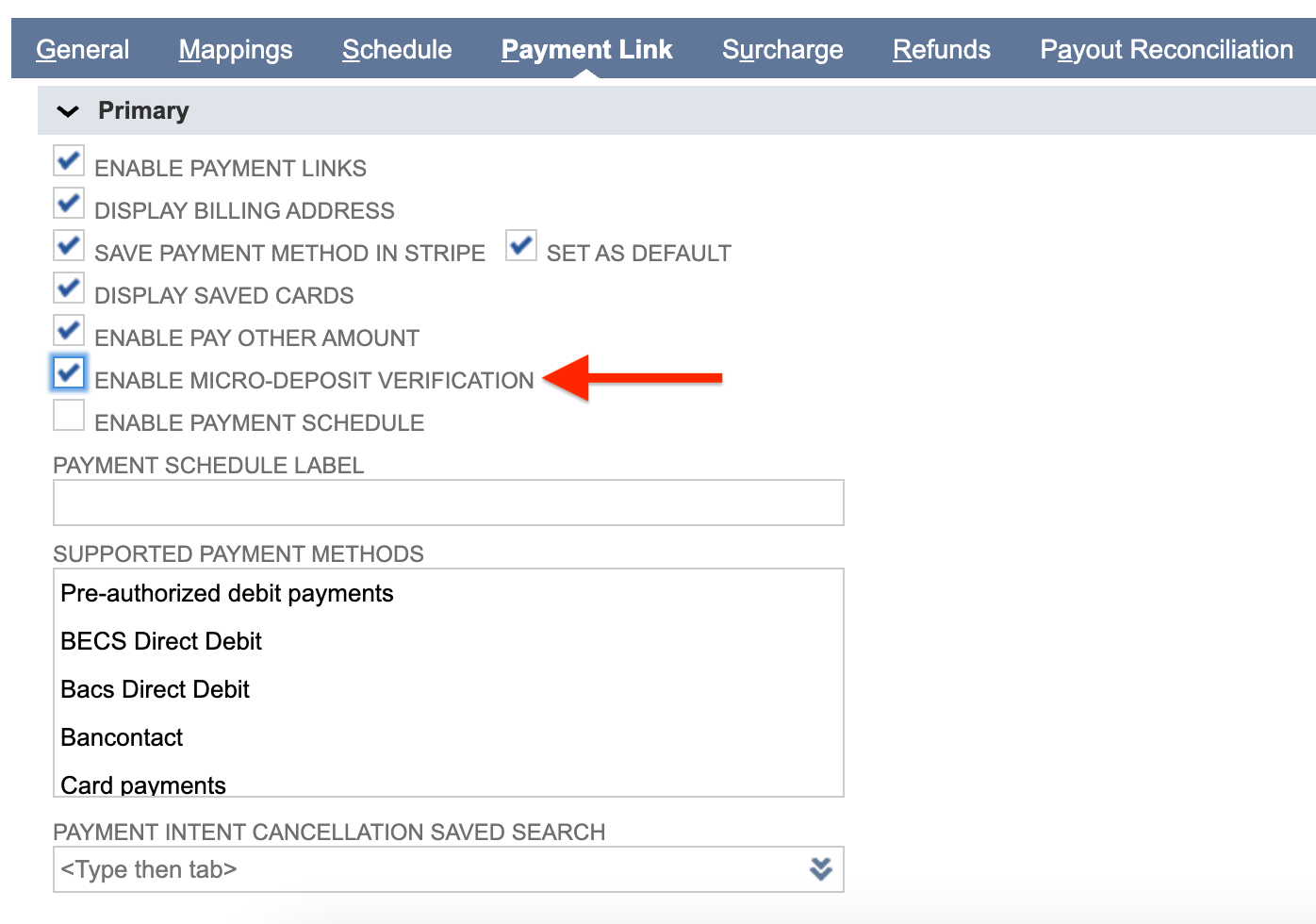Disable DISPLAY BILLING ADDRESS

(68, 203)
